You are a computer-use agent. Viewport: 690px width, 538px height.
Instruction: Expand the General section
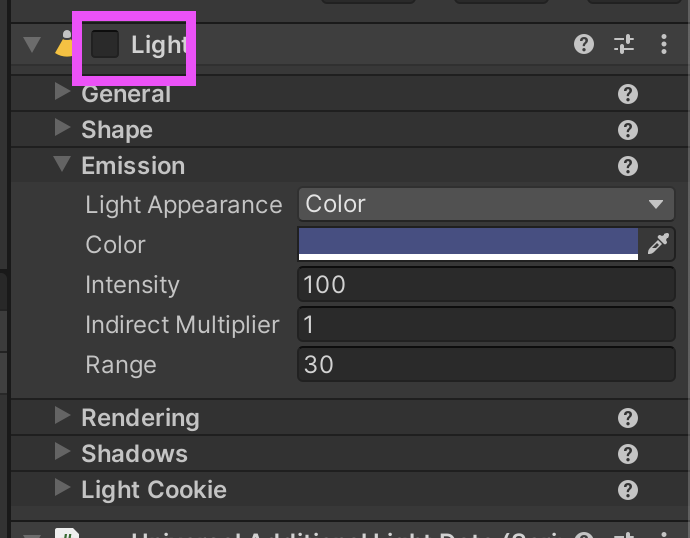[62, 91]
